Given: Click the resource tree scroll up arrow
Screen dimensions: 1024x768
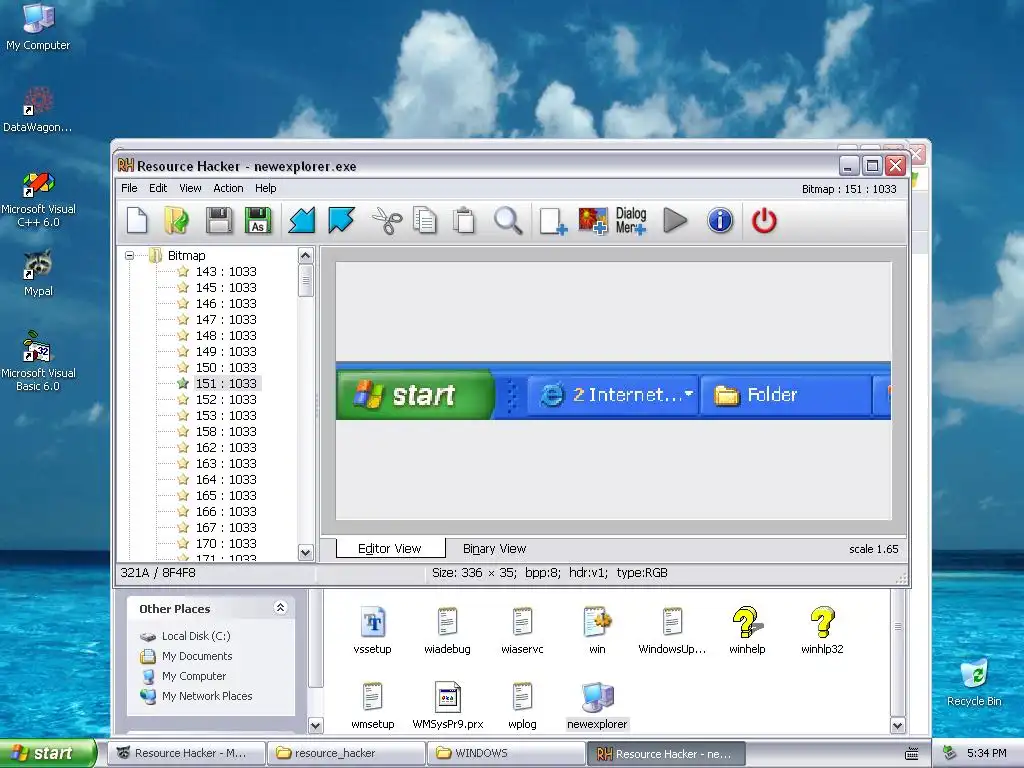Looking at the screenshot, I should (305, 255).
